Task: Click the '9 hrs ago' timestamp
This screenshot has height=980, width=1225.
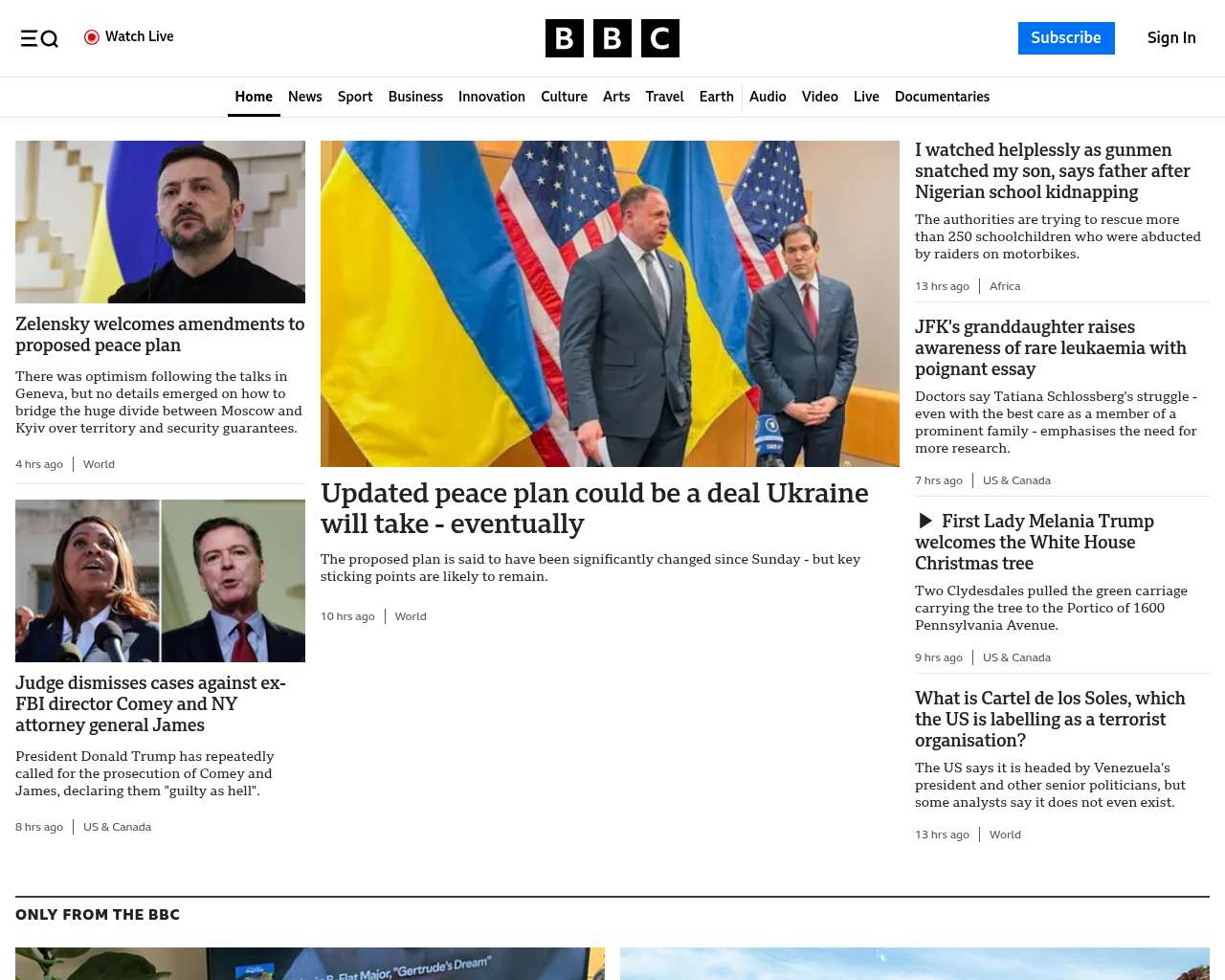Action: pos(939,657)
